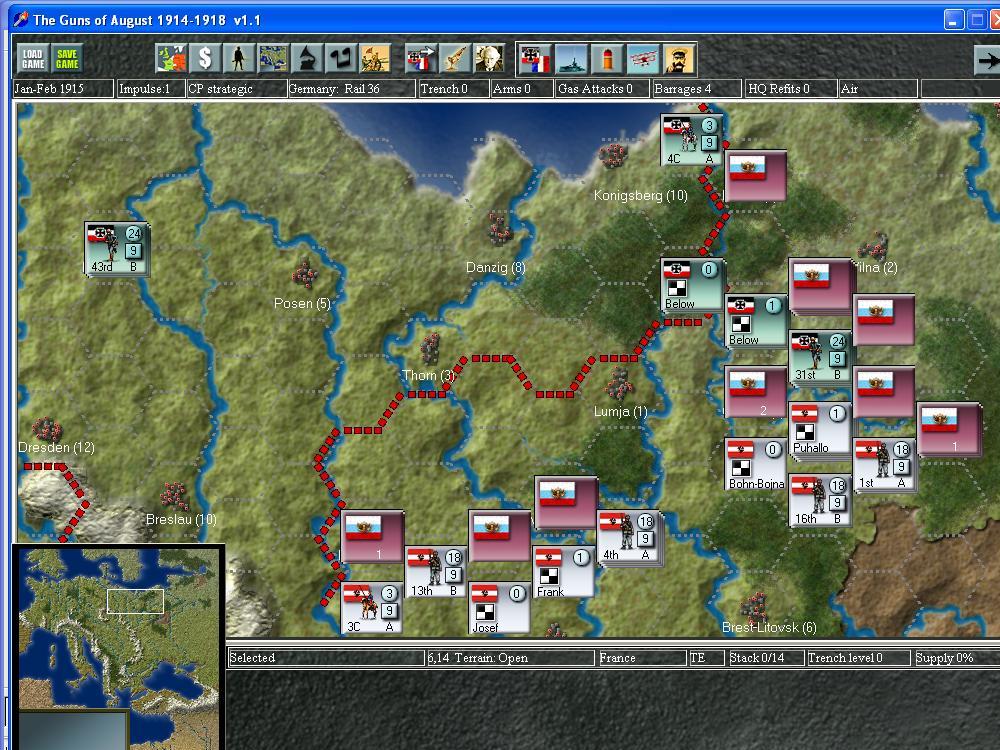Click the top bar Trench 0 field
This screenshot has height=750, width=1000.
point(453,89)
